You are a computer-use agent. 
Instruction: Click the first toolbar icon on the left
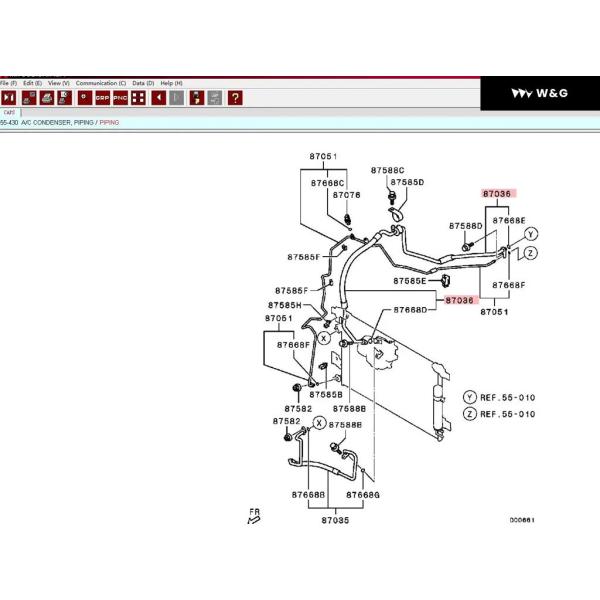coord(8,97)
